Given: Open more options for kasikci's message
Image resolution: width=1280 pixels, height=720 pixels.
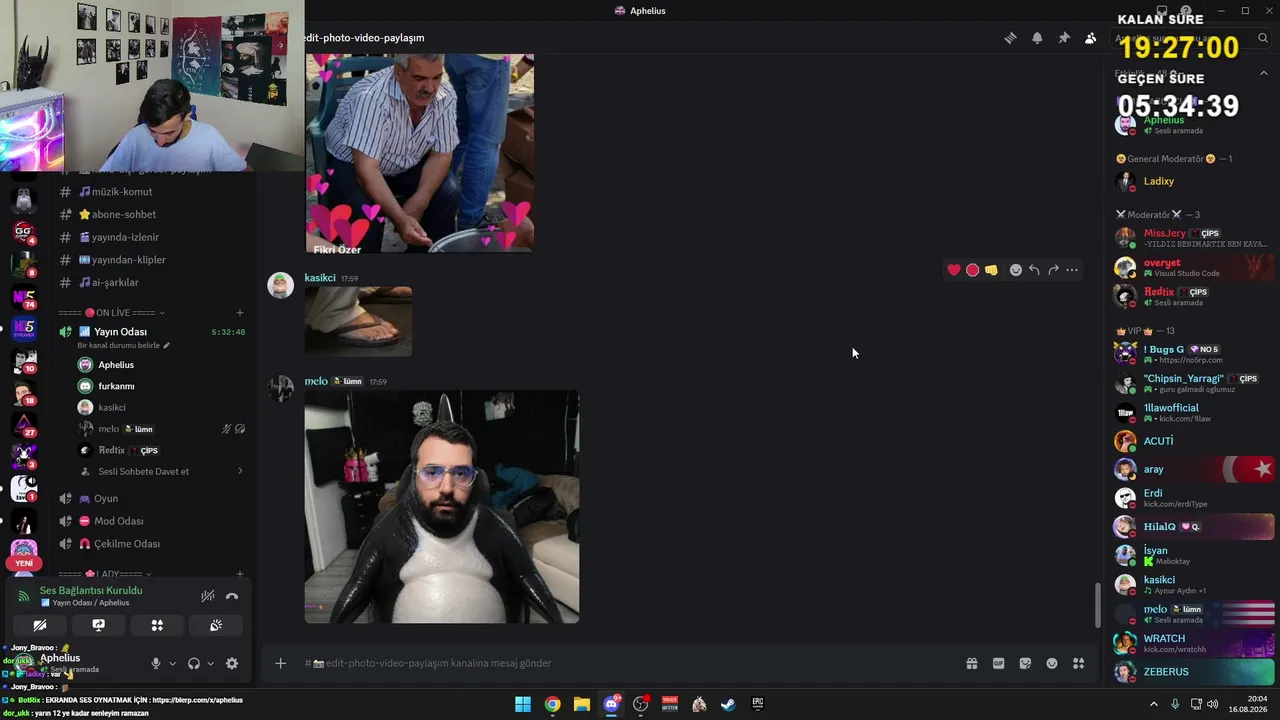Looking at the screenshot, I should [1072, 270].
